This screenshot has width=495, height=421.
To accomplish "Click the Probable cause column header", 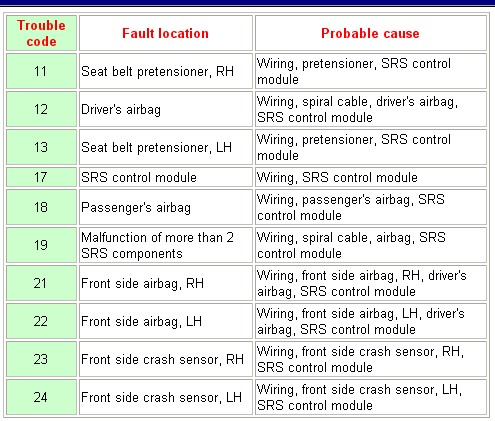I will 371,33.
